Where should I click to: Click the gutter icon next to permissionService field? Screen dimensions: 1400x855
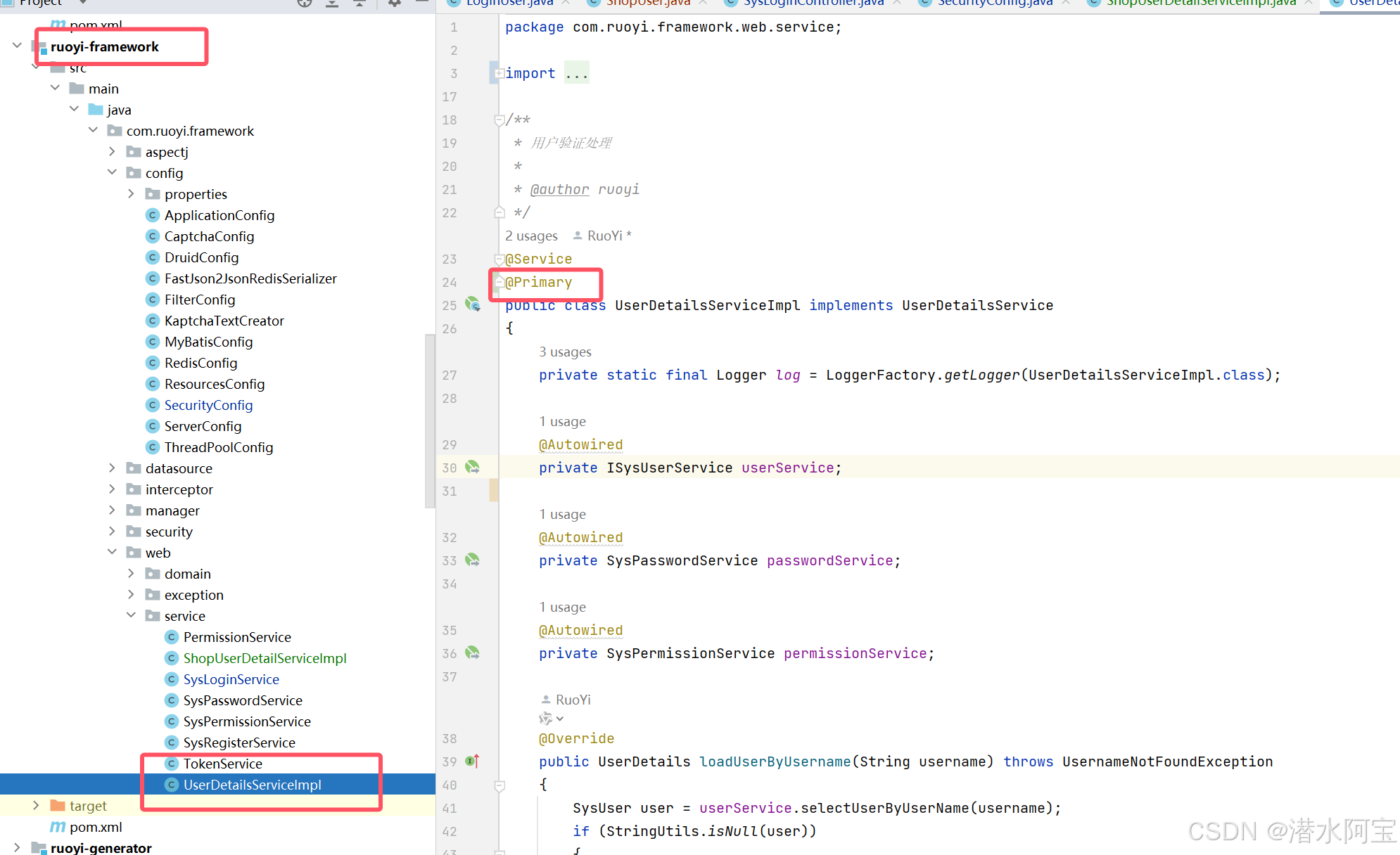pos(473,653)
